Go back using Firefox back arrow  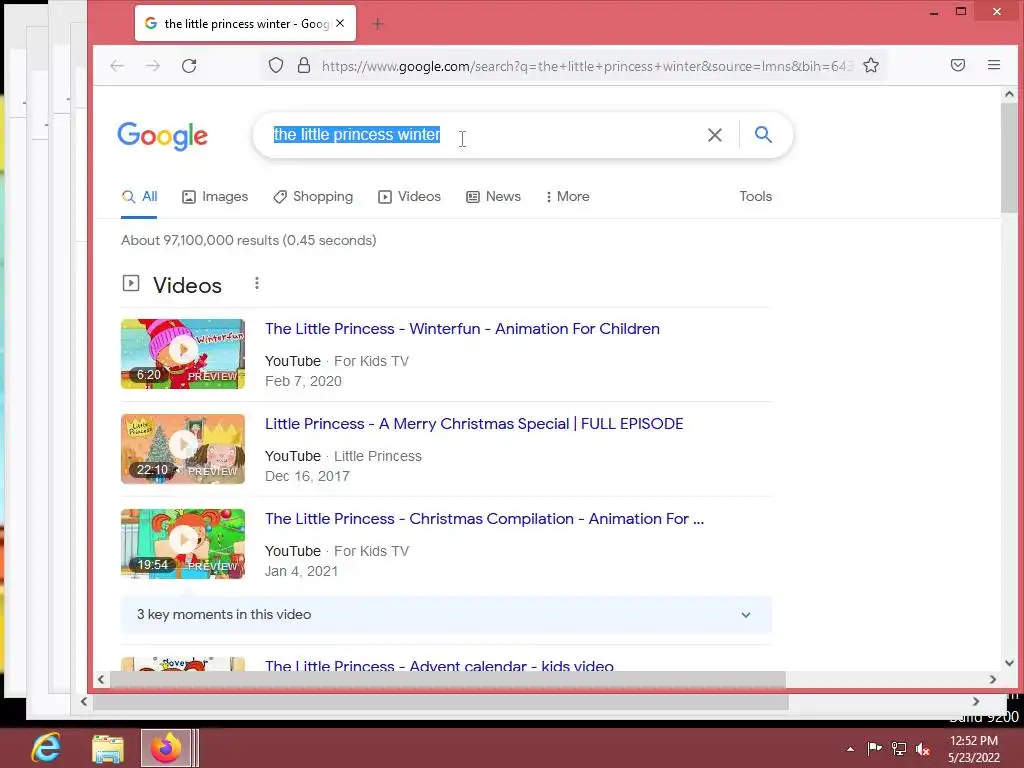click(x=117, y=65)
